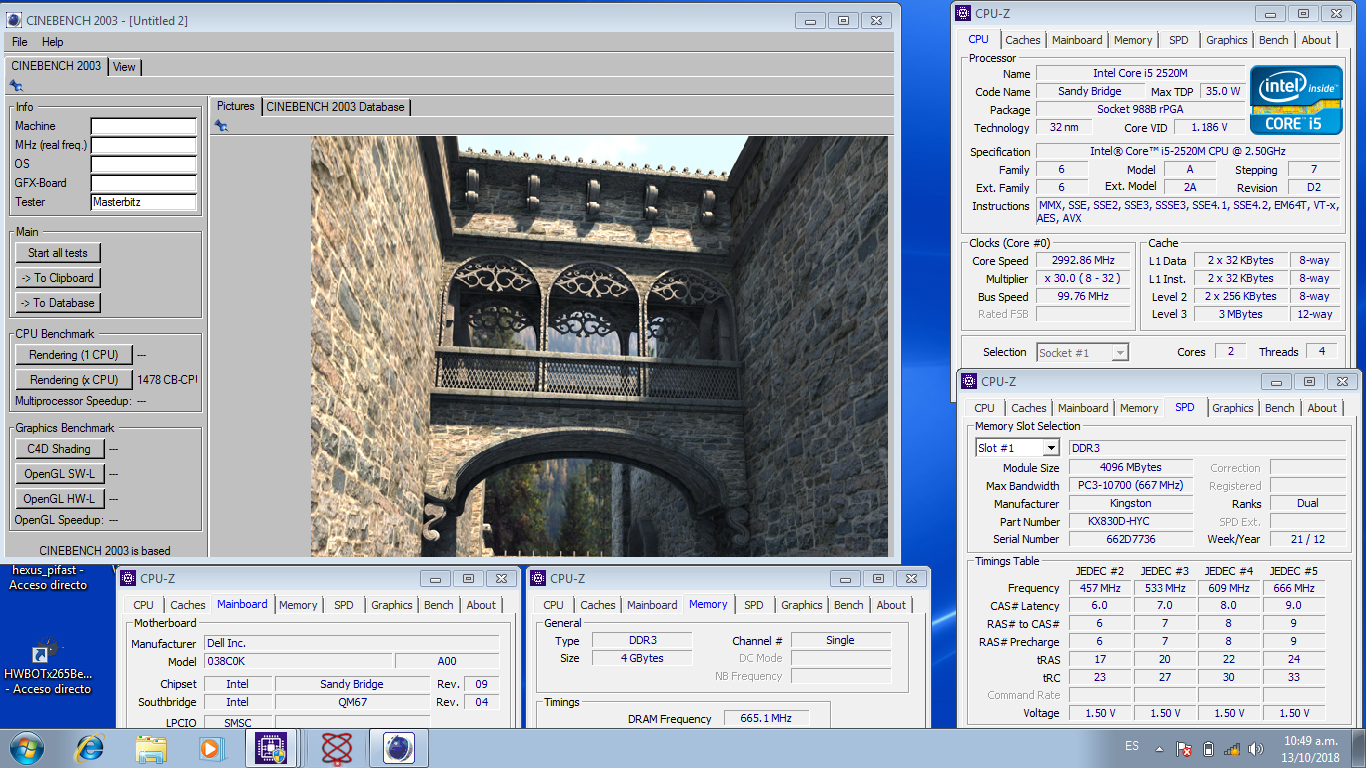Click the network signal tray icon
Image resolution: width=1366 pixels, height=768 pixels.
pos(1231,749)
